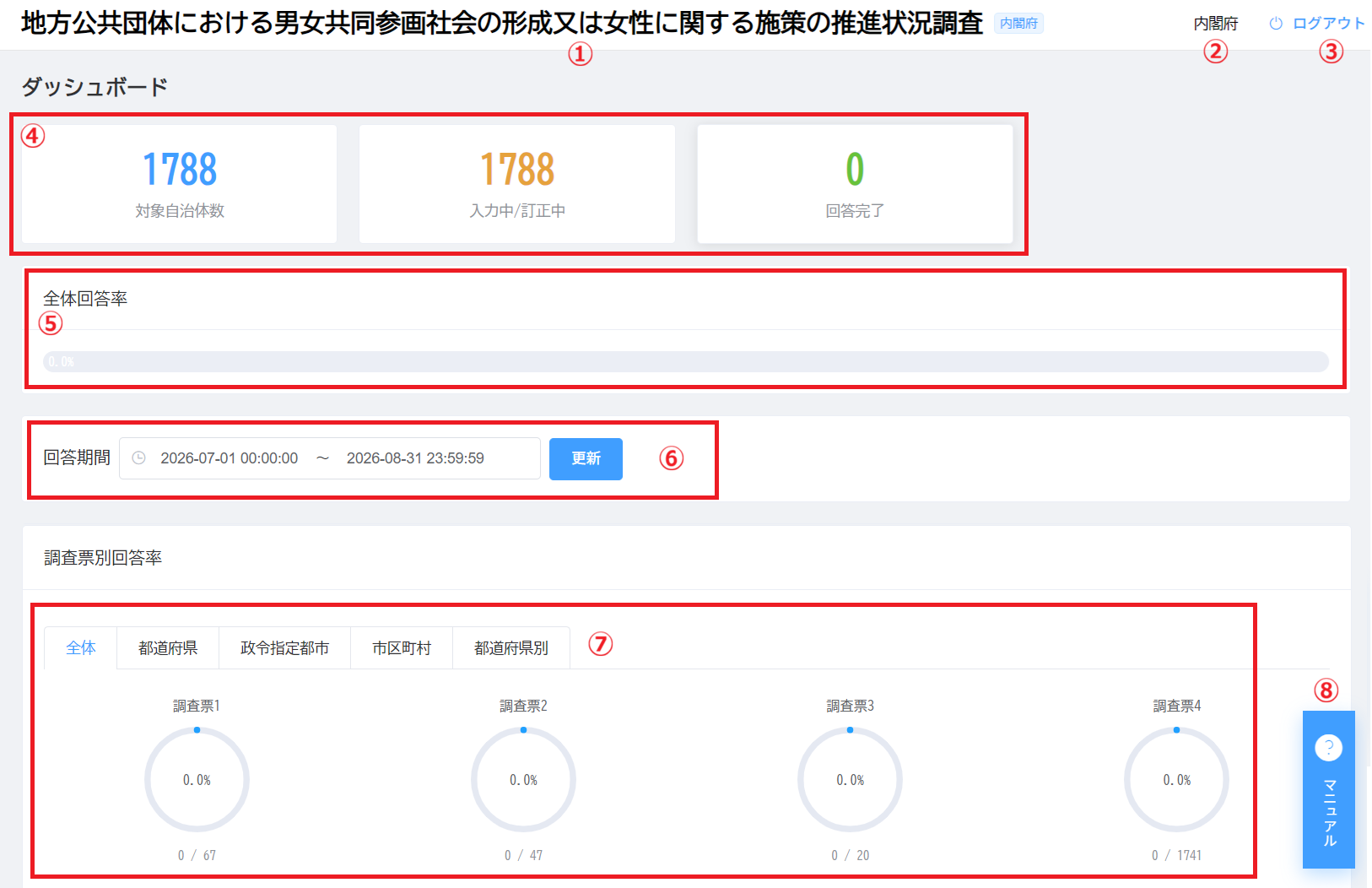The width and height of the screenshot is (1372, 888).
Task: Click the 回答期間 label
Action: pyautogui.click(x=77, y=458)
